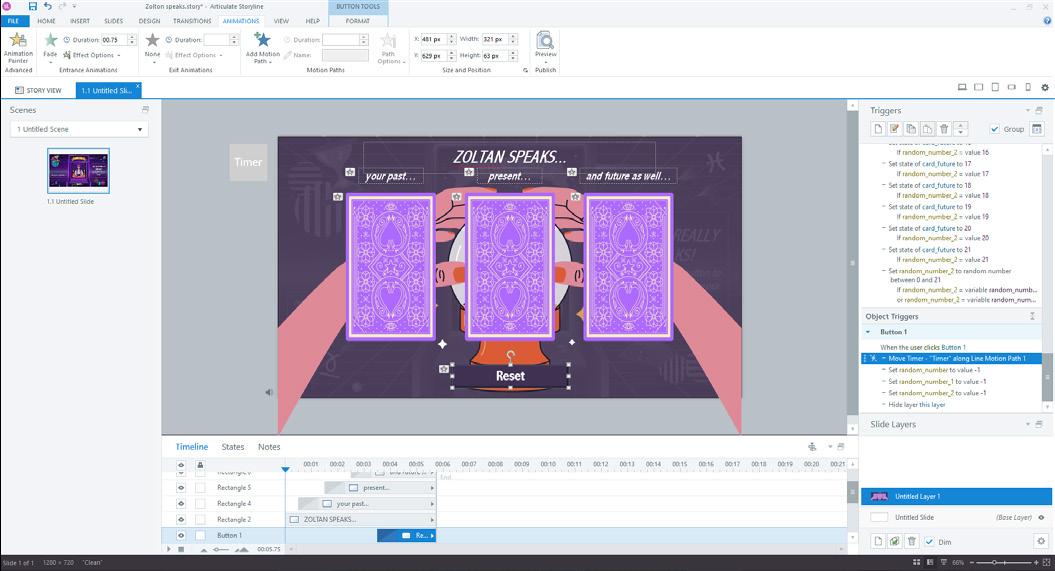Open entrance Effect Options dropdown
Image resolution: width=1055 pixels, height=571 pixels.
point(92,55)
